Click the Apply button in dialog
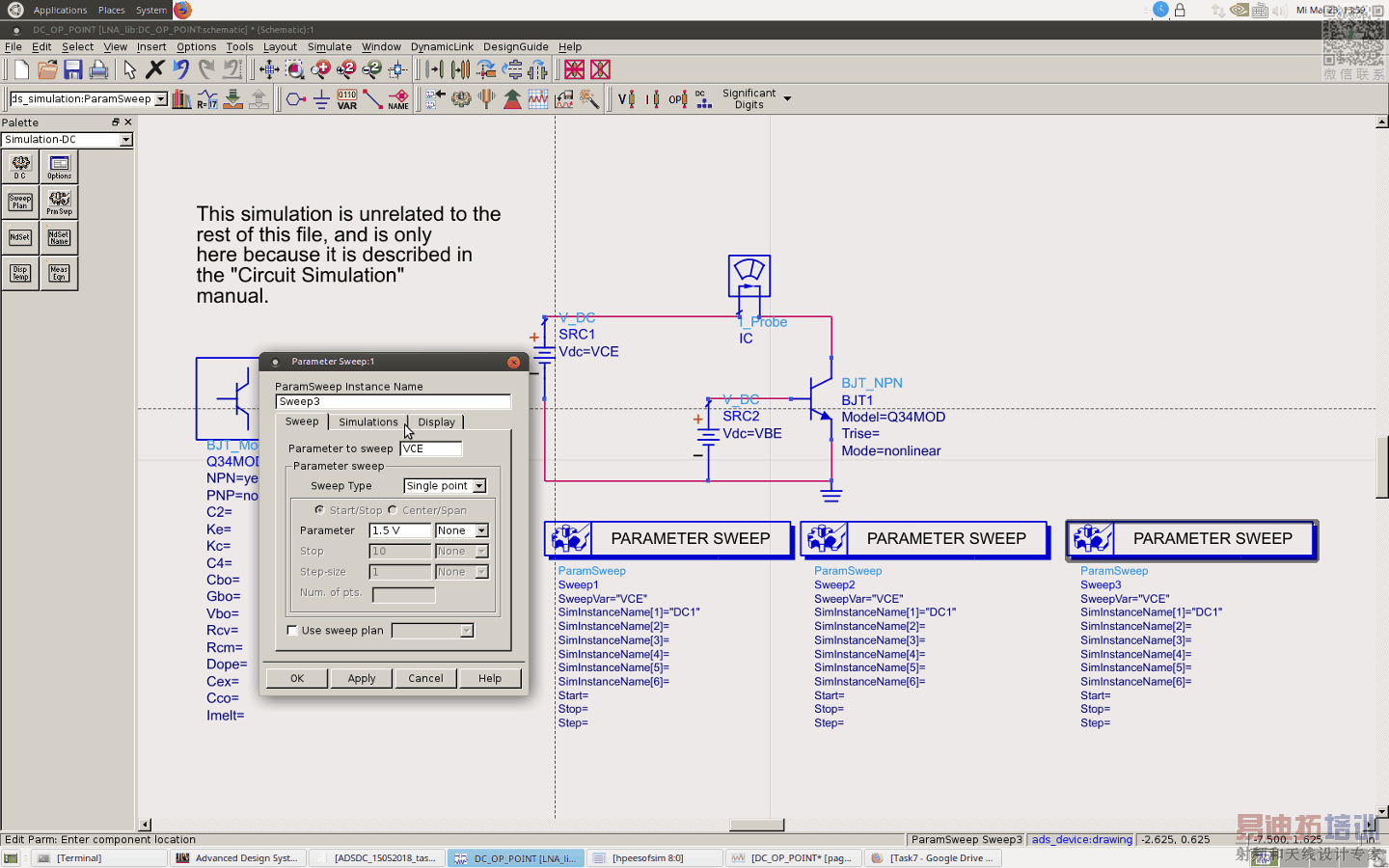Image resolution: width=1389 pixels, height=868 pixels. [x=362, y=678]
